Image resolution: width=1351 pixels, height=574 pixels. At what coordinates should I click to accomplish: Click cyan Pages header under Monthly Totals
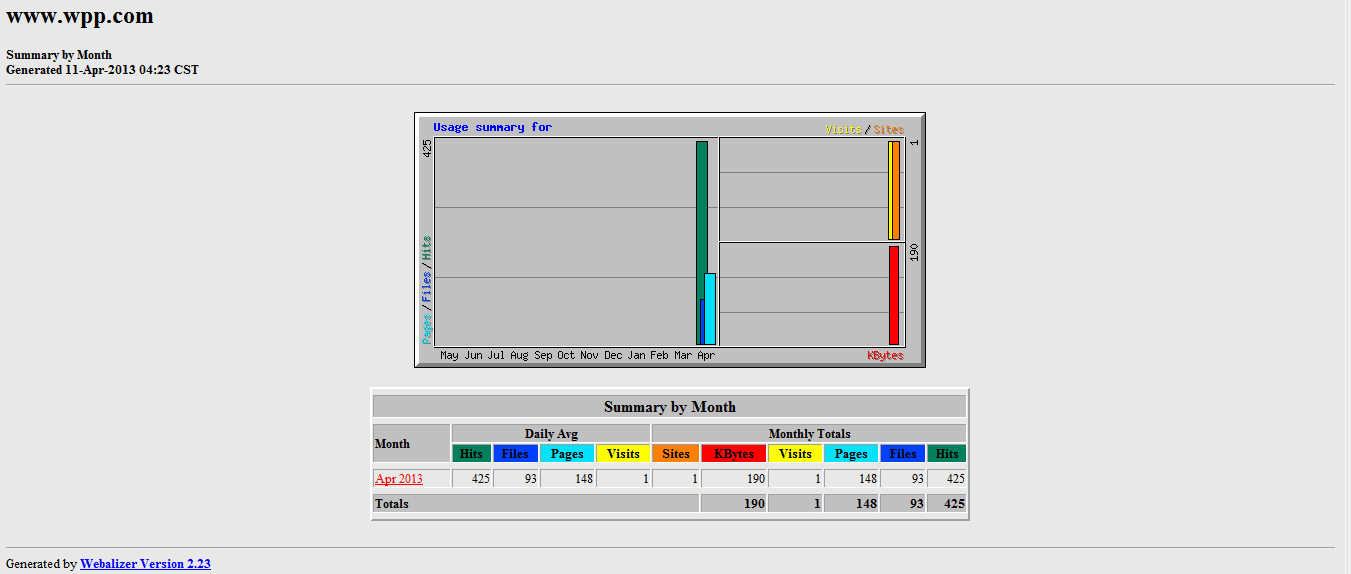pos(851,454)
